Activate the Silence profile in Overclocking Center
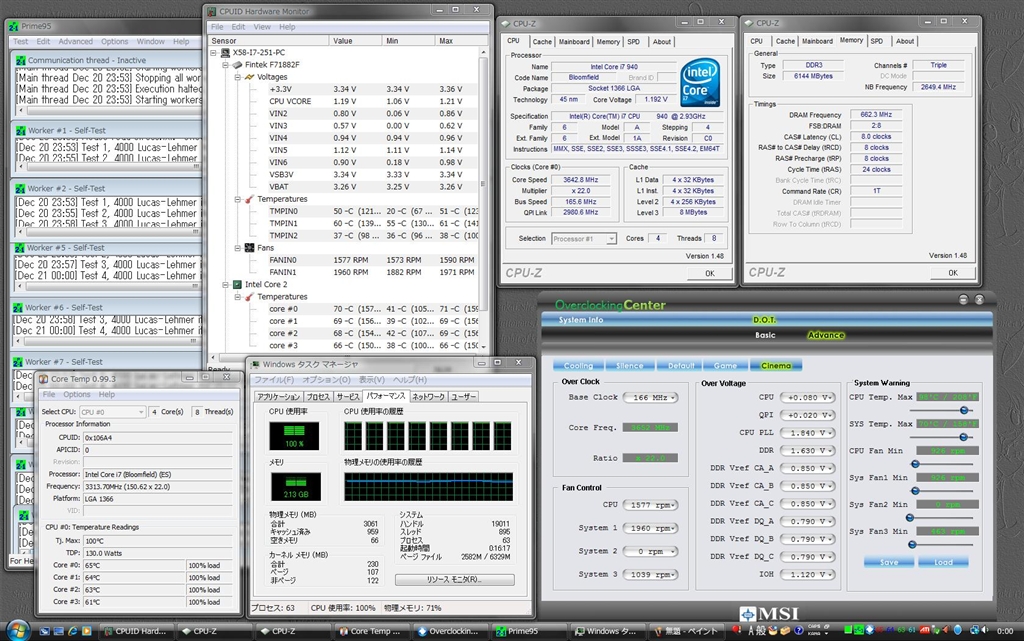The width and height of the screenshot is (1024, 641). (628, 365)
